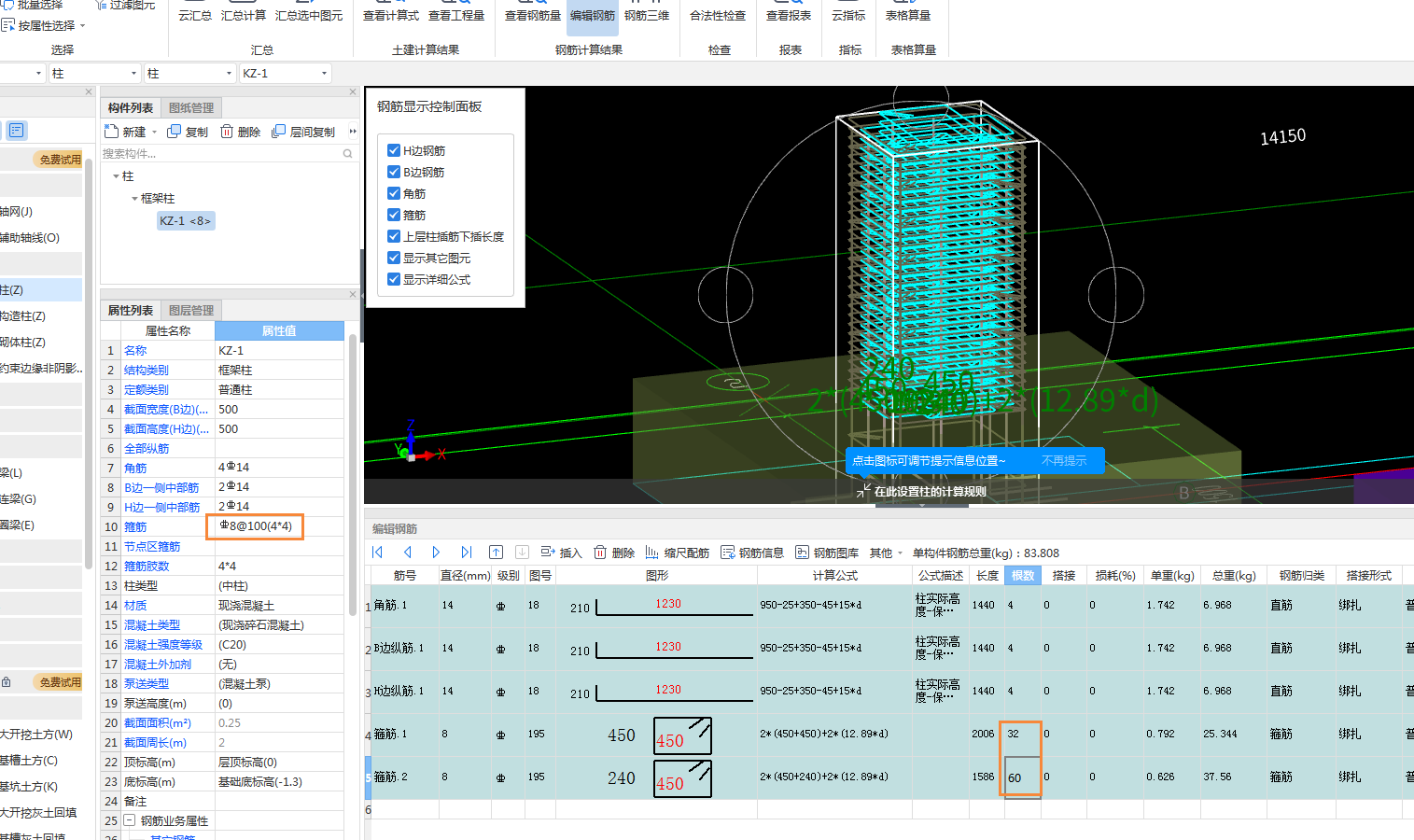
Task: Click 云指标 ribbon button
Action: tap(848, 11)
